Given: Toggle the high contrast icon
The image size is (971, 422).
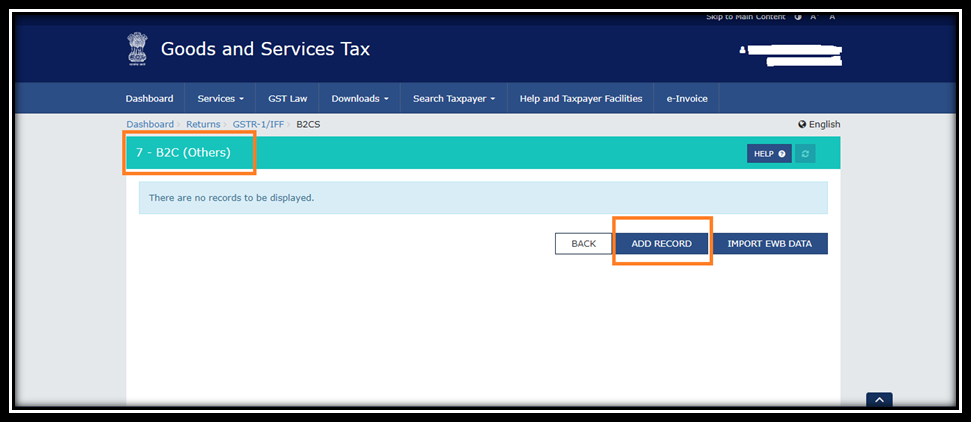Looking at the screenshot, I should point(798,17).
